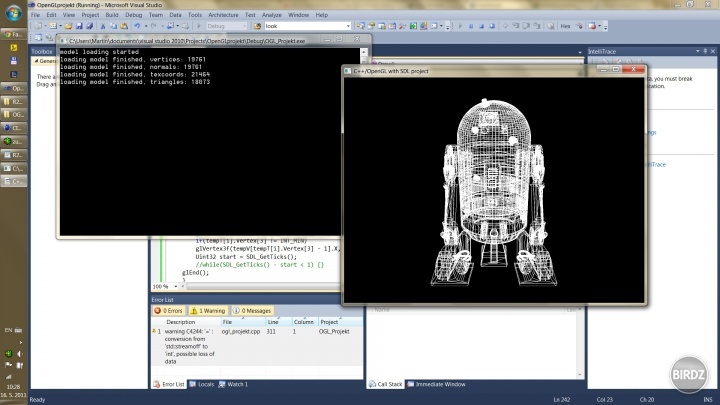Expand the Standard toolbar overflow options

pos(448,27)
